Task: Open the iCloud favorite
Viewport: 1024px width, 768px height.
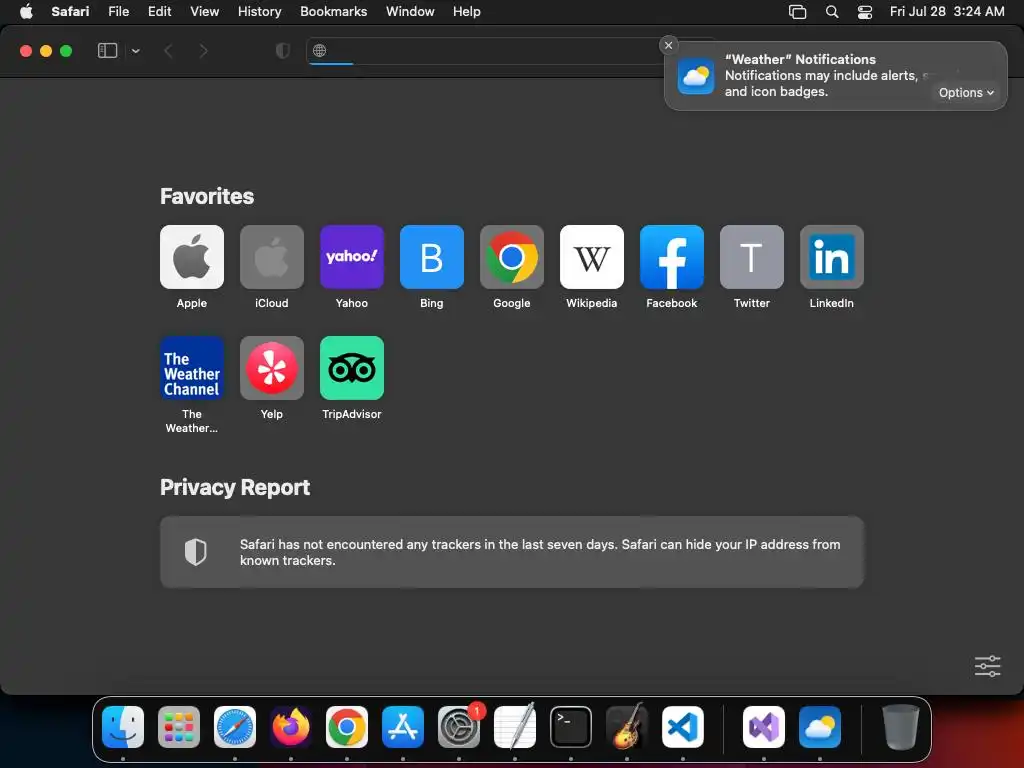Action: (x=272, y=257)
